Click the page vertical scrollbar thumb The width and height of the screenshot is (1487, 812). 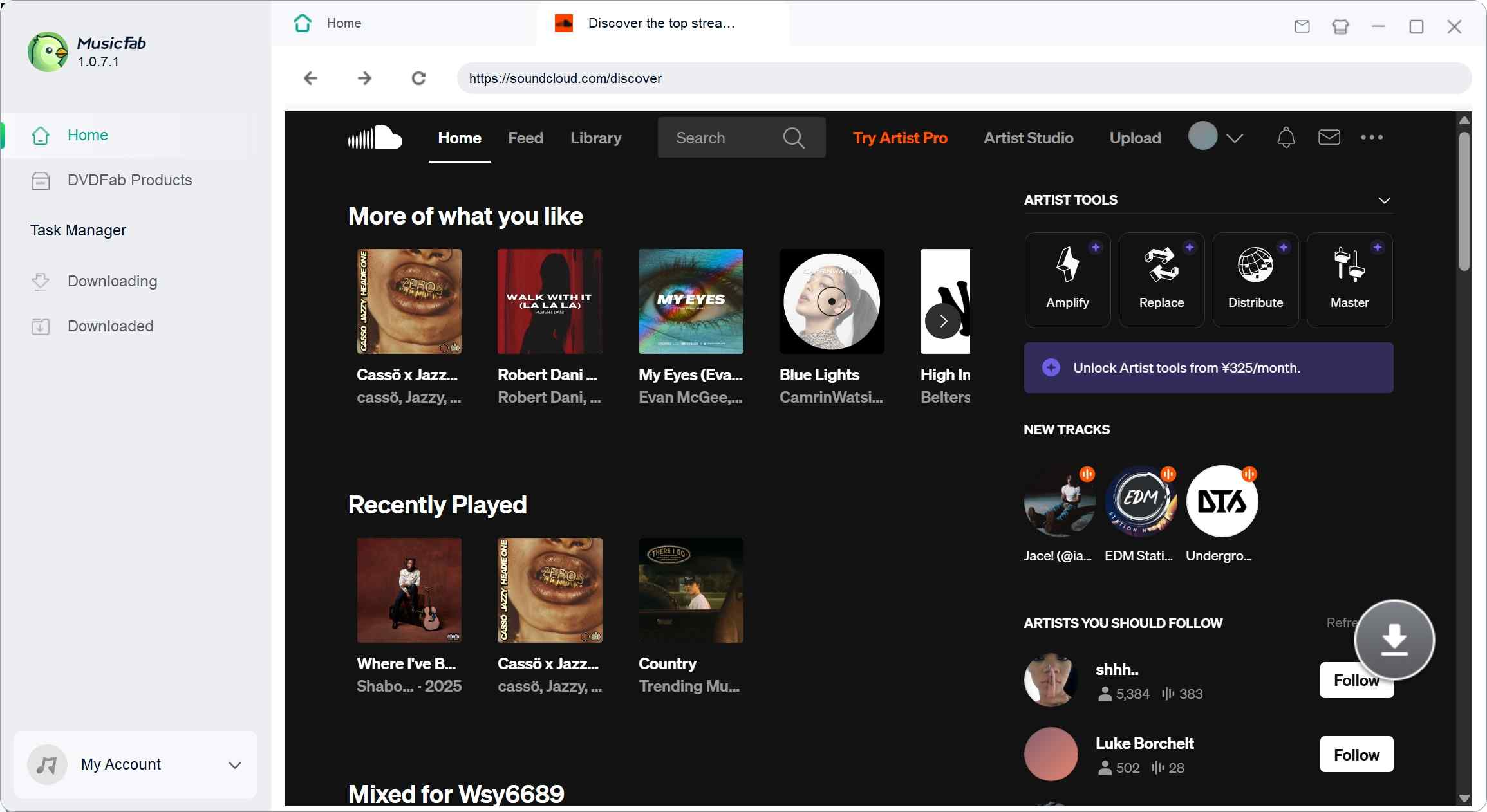[1464, 201]
